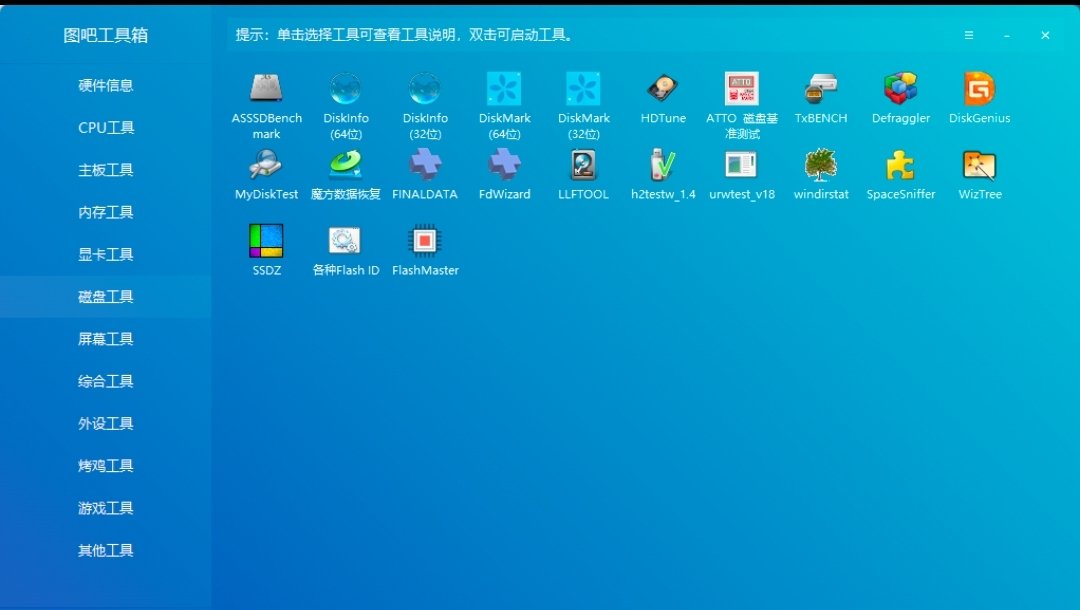The image size is (1080, 610).
Task: Switch to CPU工具 category
Action: click(x=105, y=127)
